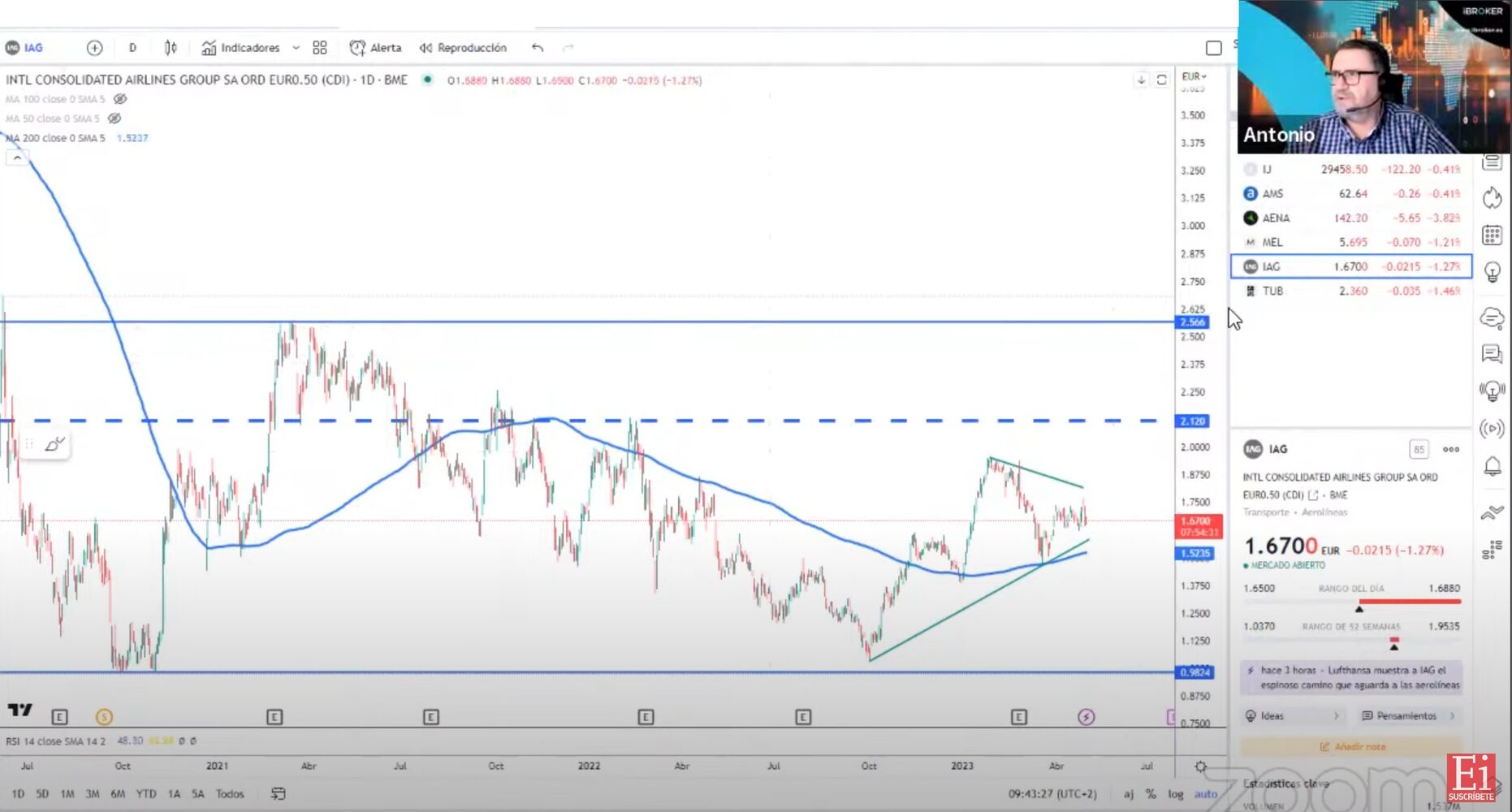This screenshot has width=1512, height=812.
Task: Open the notifications bell icon
Action: 1493,467
